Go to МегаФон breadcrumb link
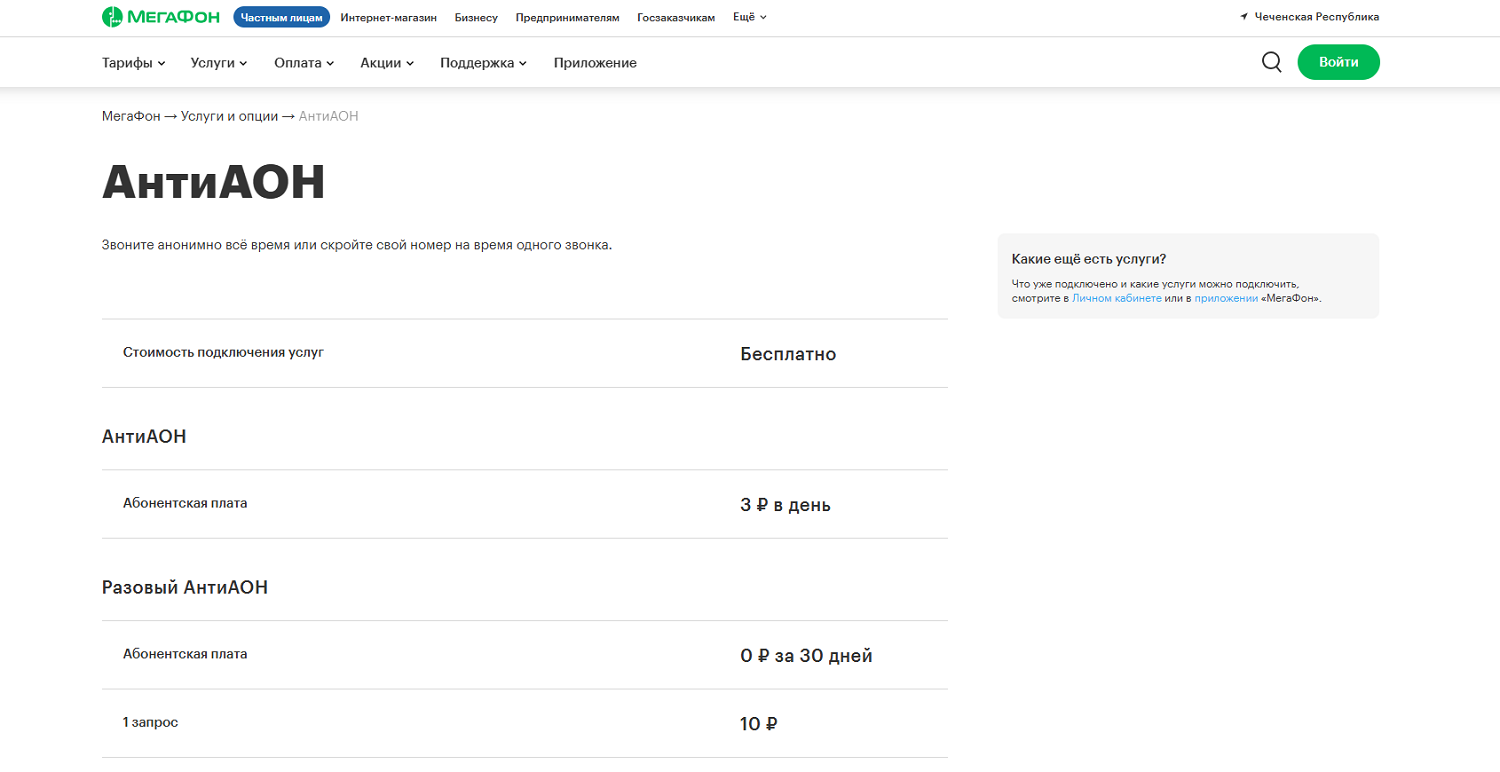Image resolution: width=1500 pixels, height=772 pixels. click(131, 116)
